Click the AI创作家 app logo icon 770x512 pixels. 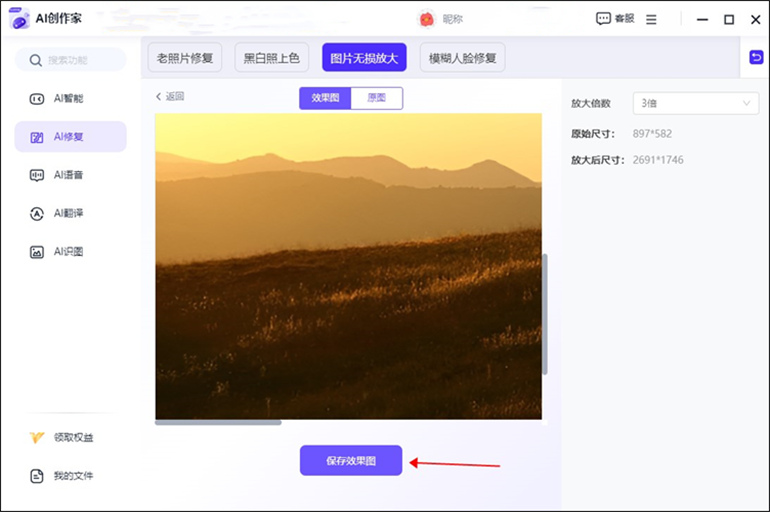[x=19, y=19]
